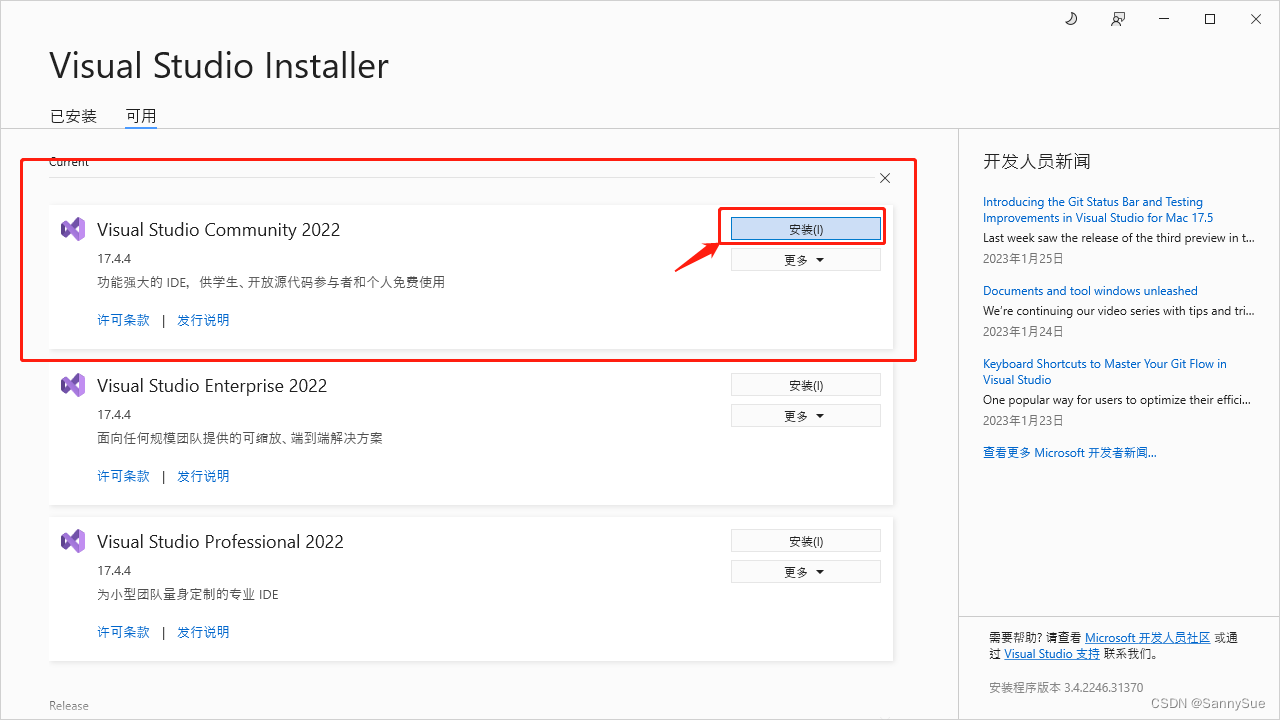Expand 更多 dropdown for Community 2022
Screen dimensions: 1280x720
point(806,260)
